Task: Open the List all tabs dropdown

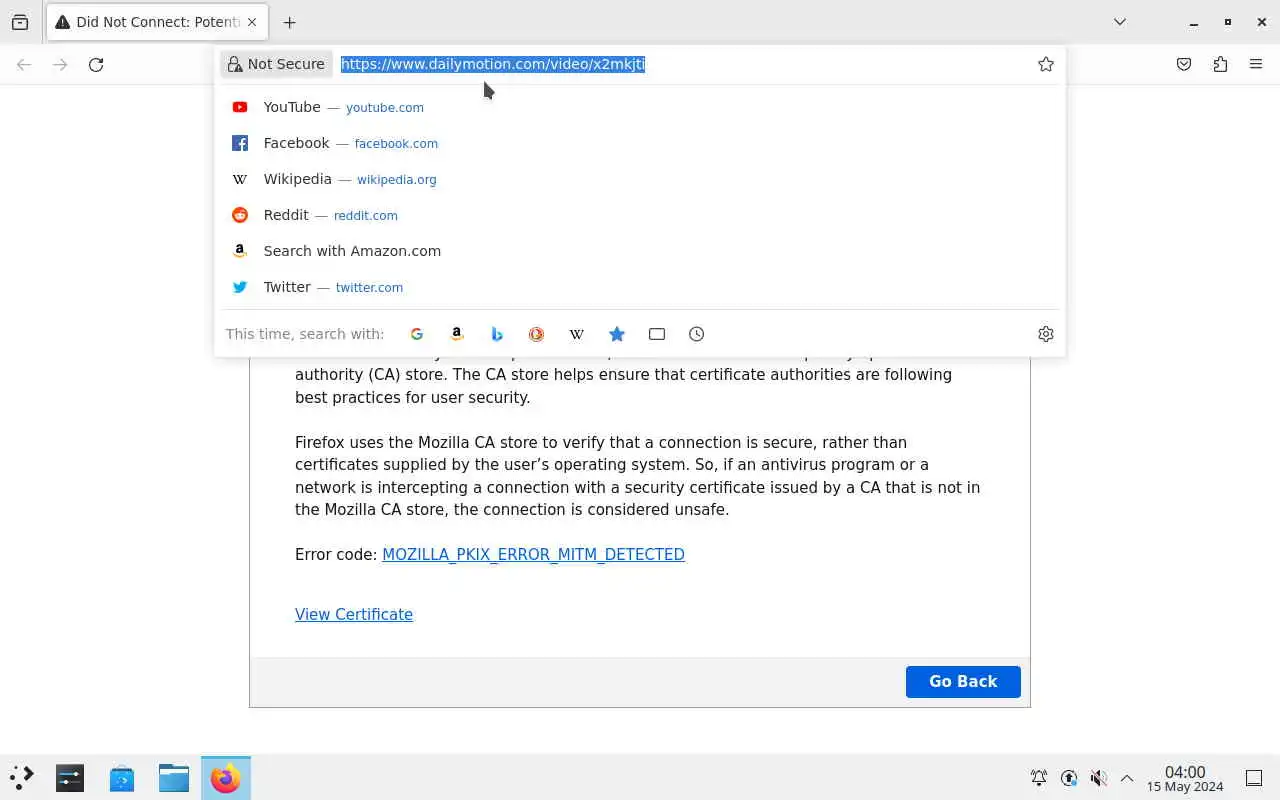Action: tap(1120, 22)
